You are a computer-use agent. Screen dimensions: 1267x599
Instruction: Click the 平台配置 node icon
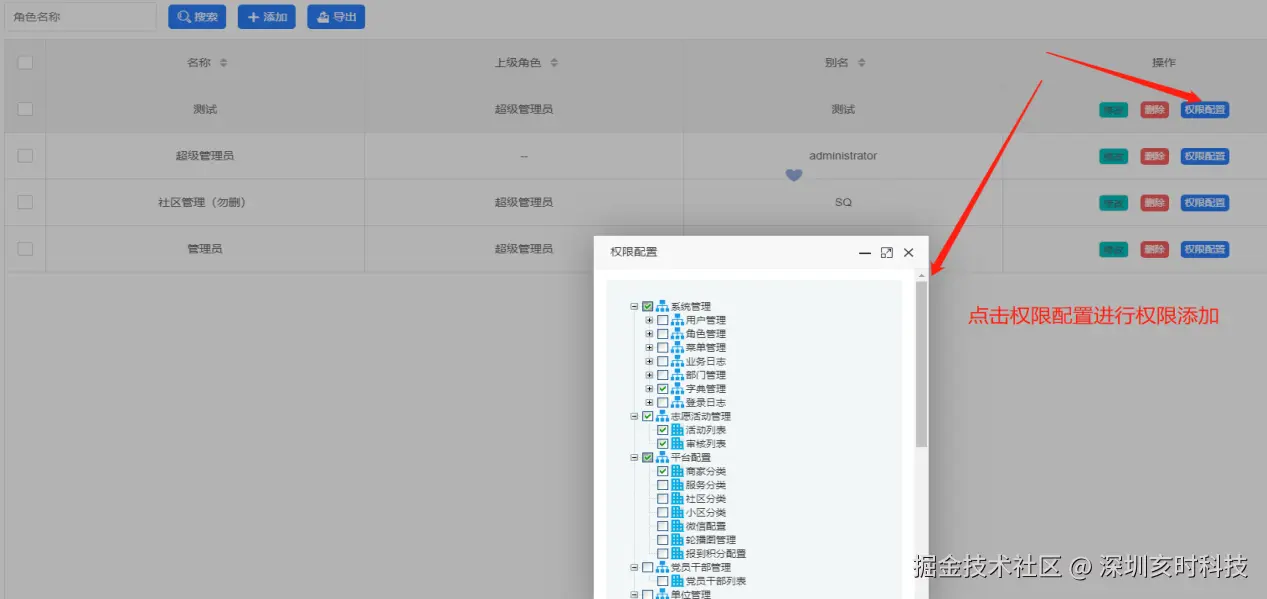(x=662, y=457)
